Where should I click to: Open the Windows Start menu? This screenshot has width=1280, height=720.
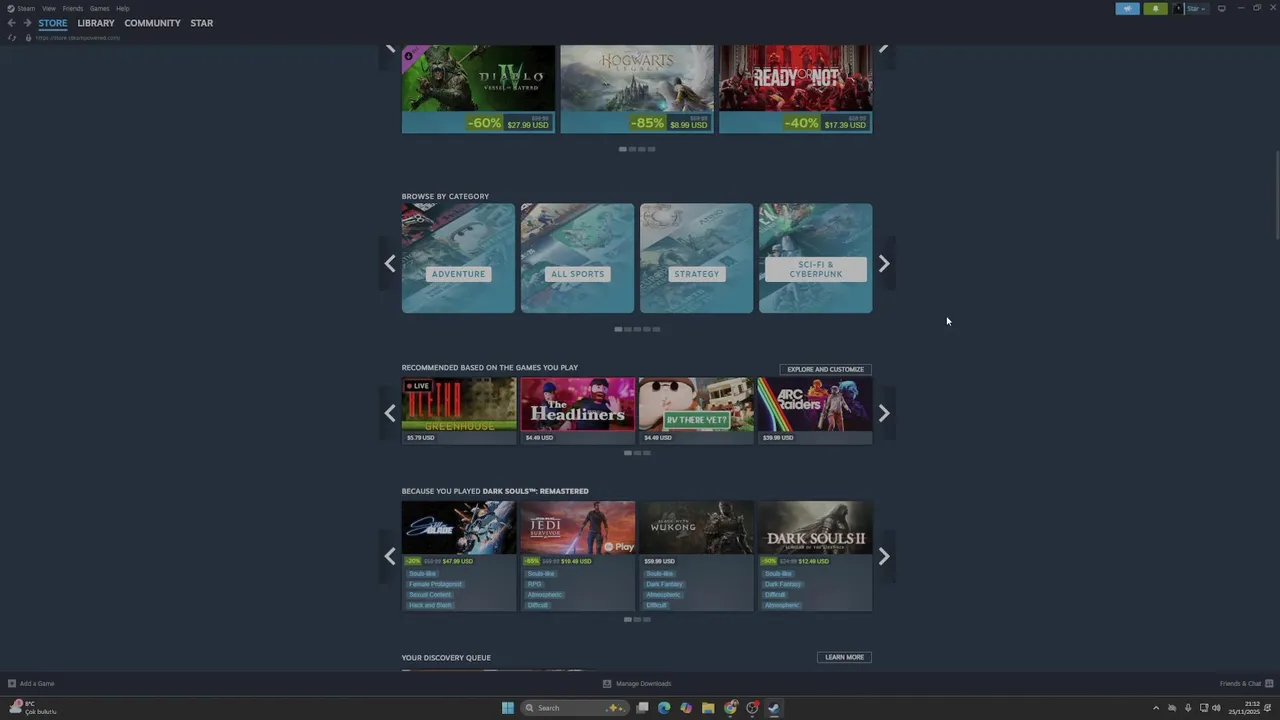[508, 708]
